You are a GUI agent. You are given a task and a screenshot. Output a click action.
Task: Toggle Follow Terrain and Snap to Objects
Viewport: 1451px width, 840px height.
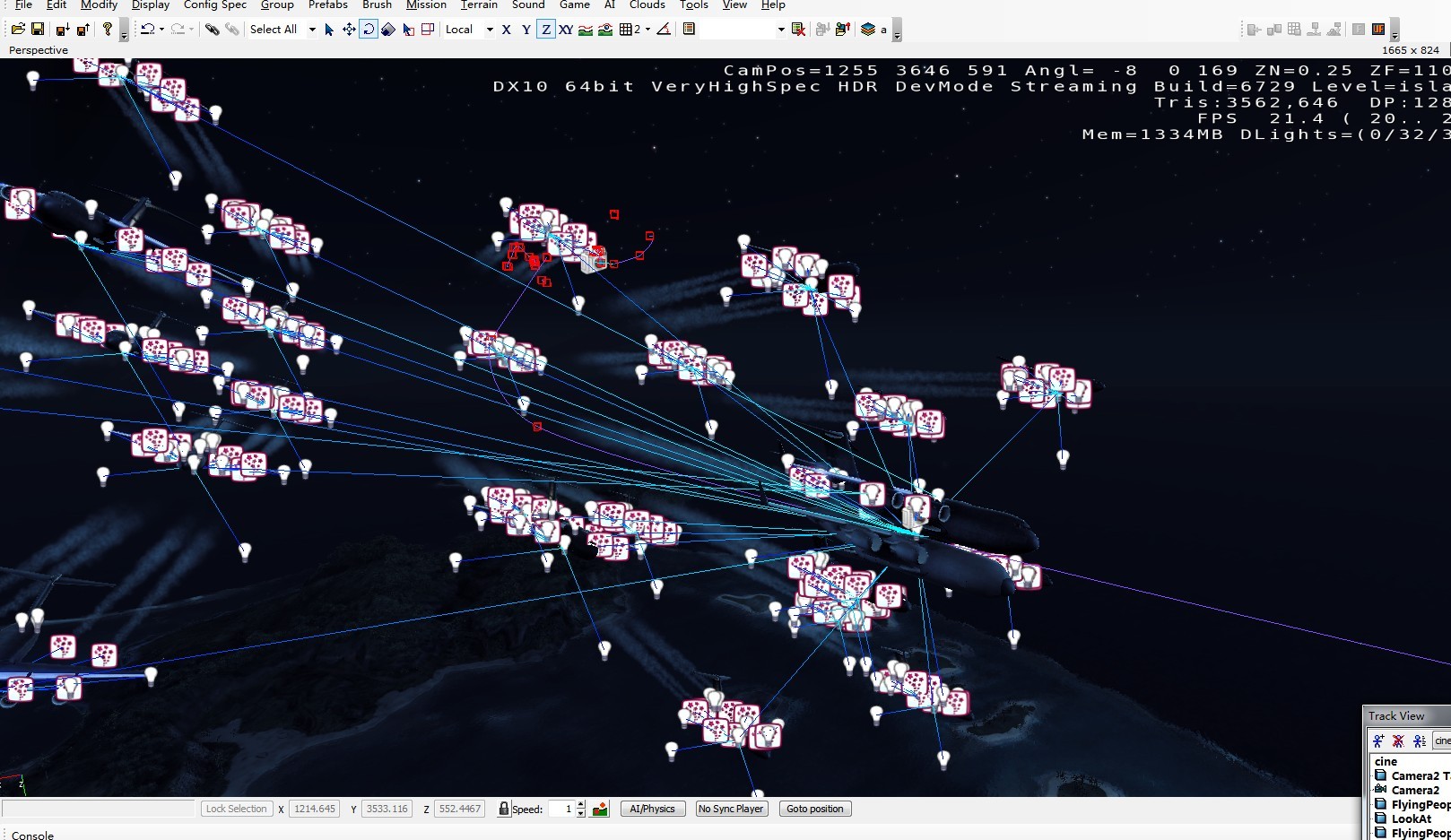click(605, 30)
